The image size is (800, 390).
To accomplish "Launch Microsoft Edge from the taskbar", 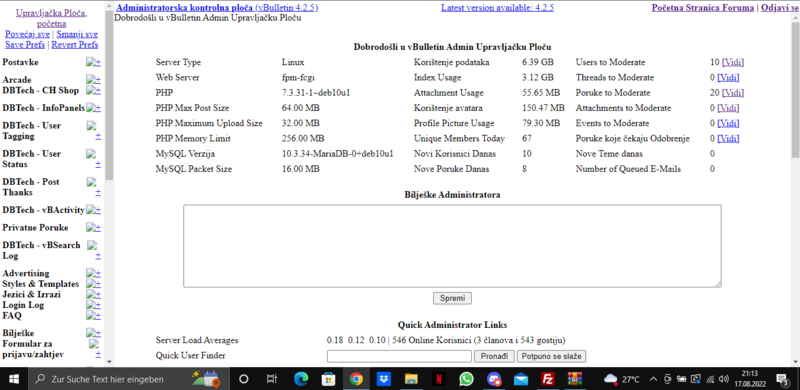I will (x=302, y=379).
